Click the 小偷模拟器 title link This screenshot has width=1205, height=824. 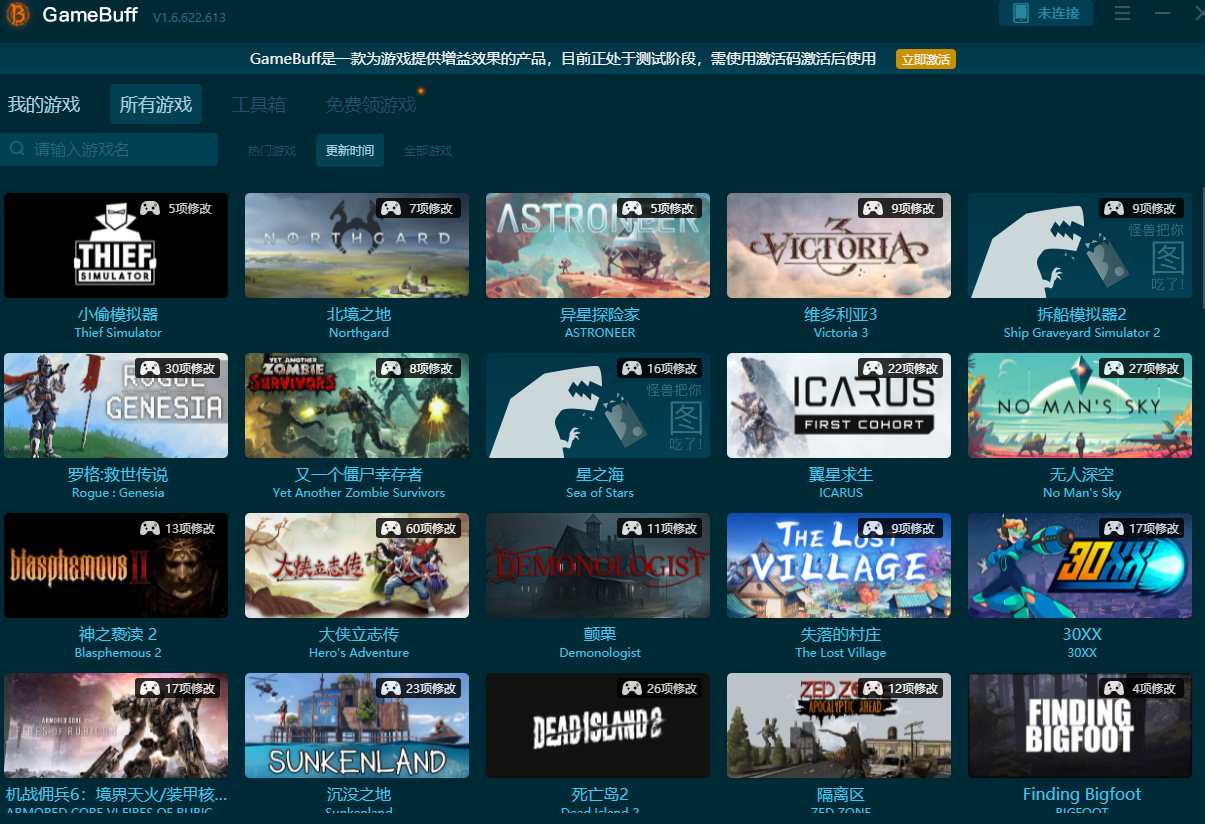point(118,314)
